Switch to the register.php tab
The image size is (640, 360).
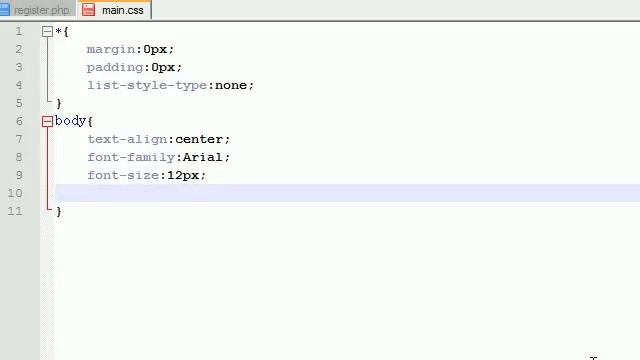(38, 10)
